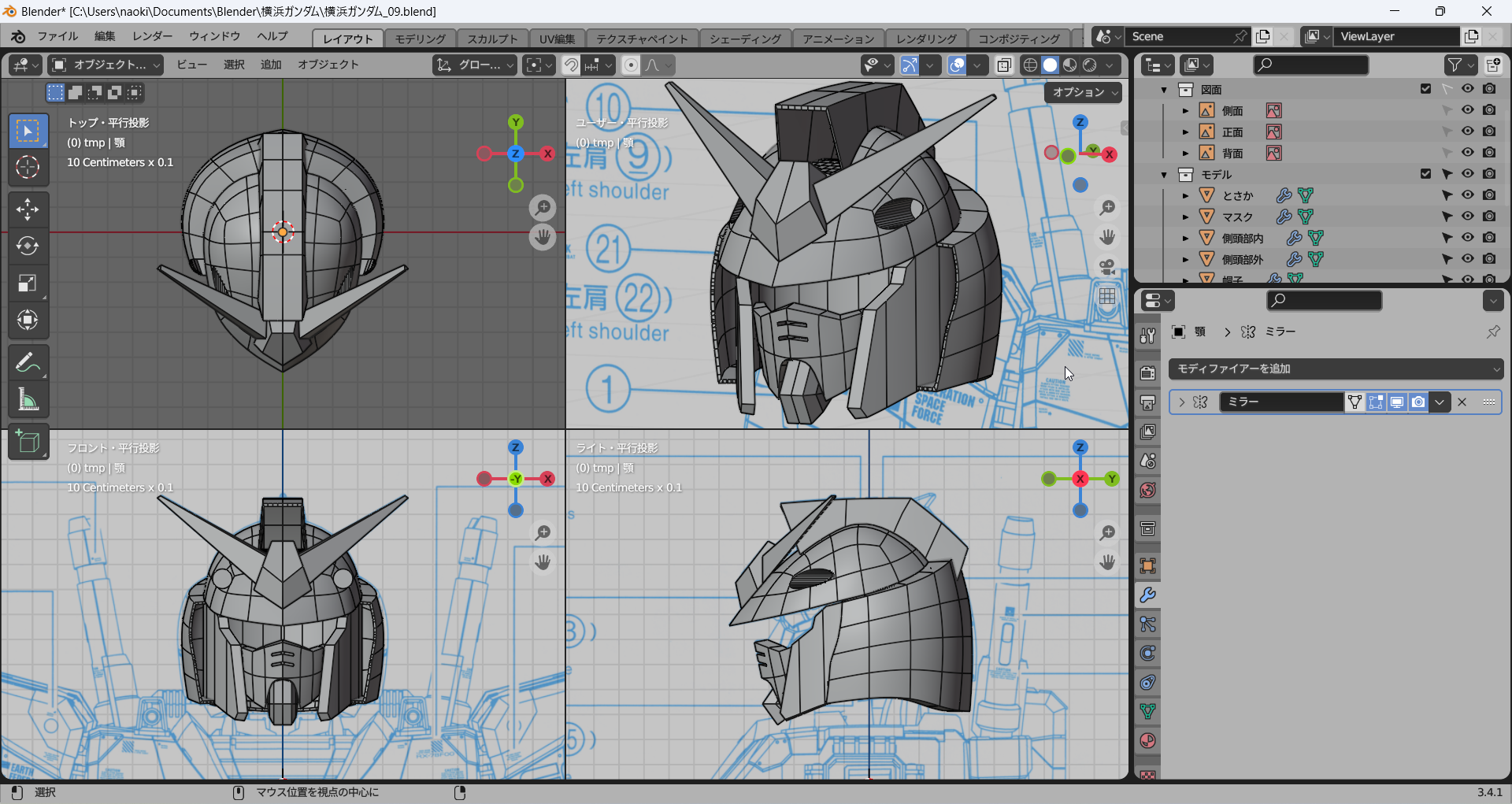The height and width of the screenshot is (804, 1512).
Task: Uncheck the 図面 collection checkbox
Action: point(1425,89)
